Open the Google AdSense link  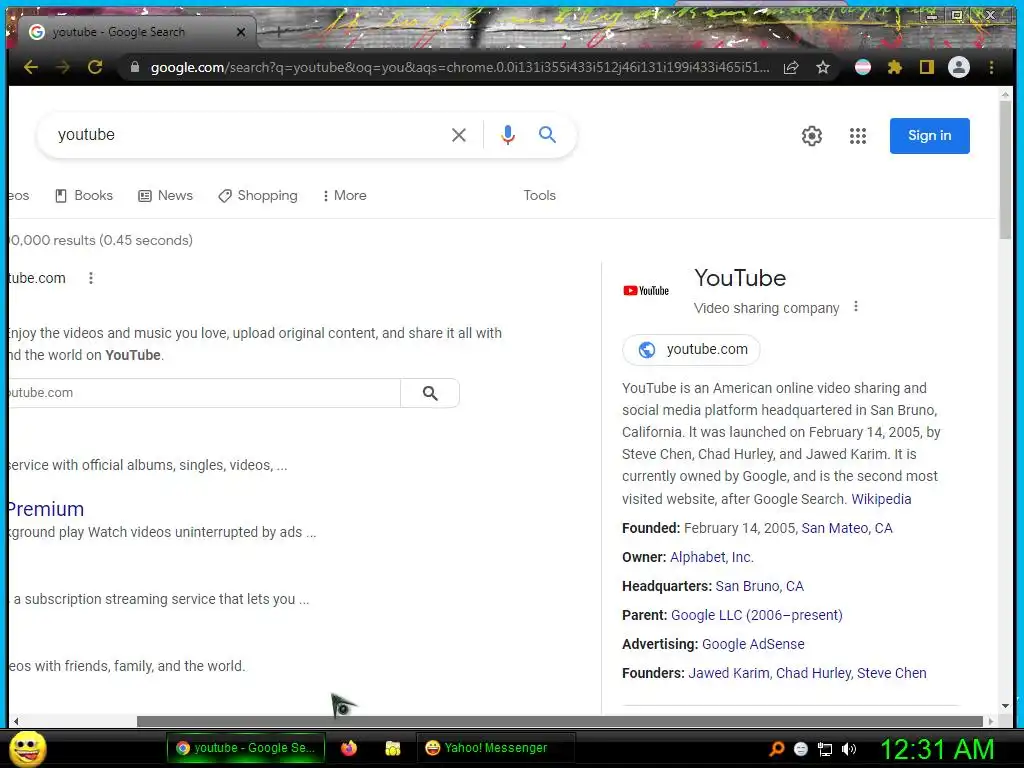[x=753, y=644]
